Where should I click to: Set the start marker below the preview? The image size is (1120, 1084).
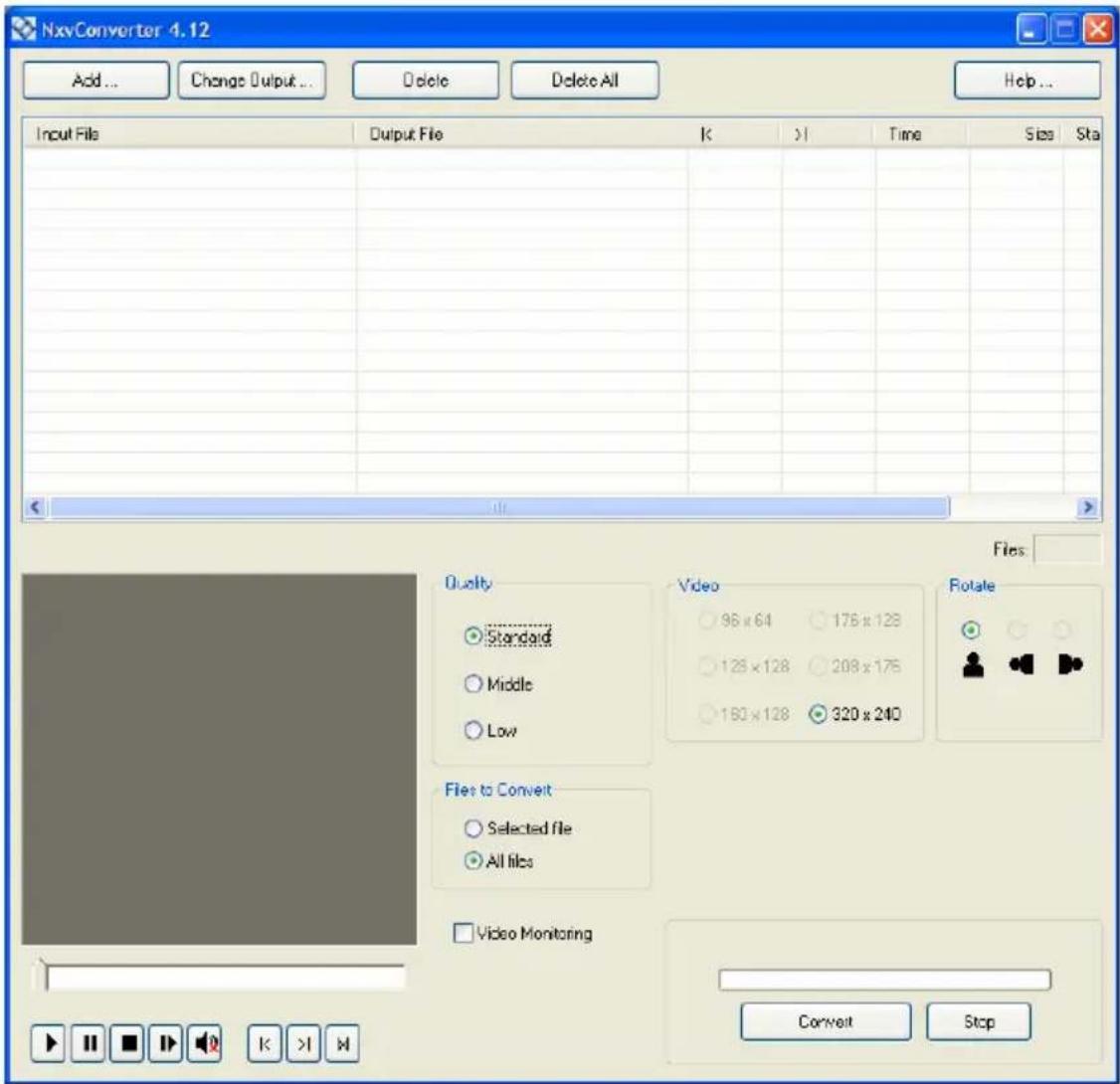265,1044
